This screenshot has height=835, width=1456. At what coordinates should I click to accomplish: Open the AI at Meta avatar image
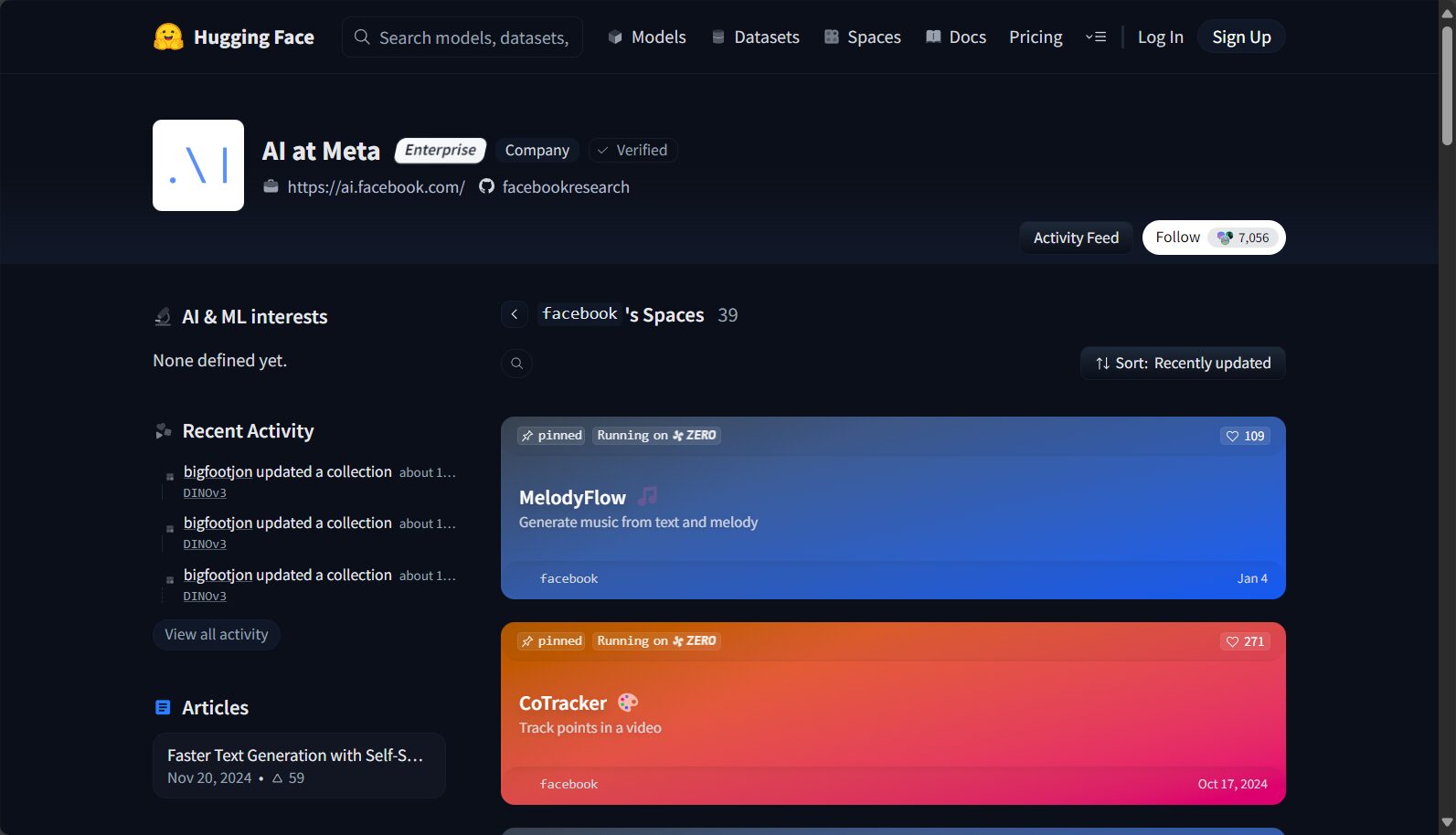[198, 165]
